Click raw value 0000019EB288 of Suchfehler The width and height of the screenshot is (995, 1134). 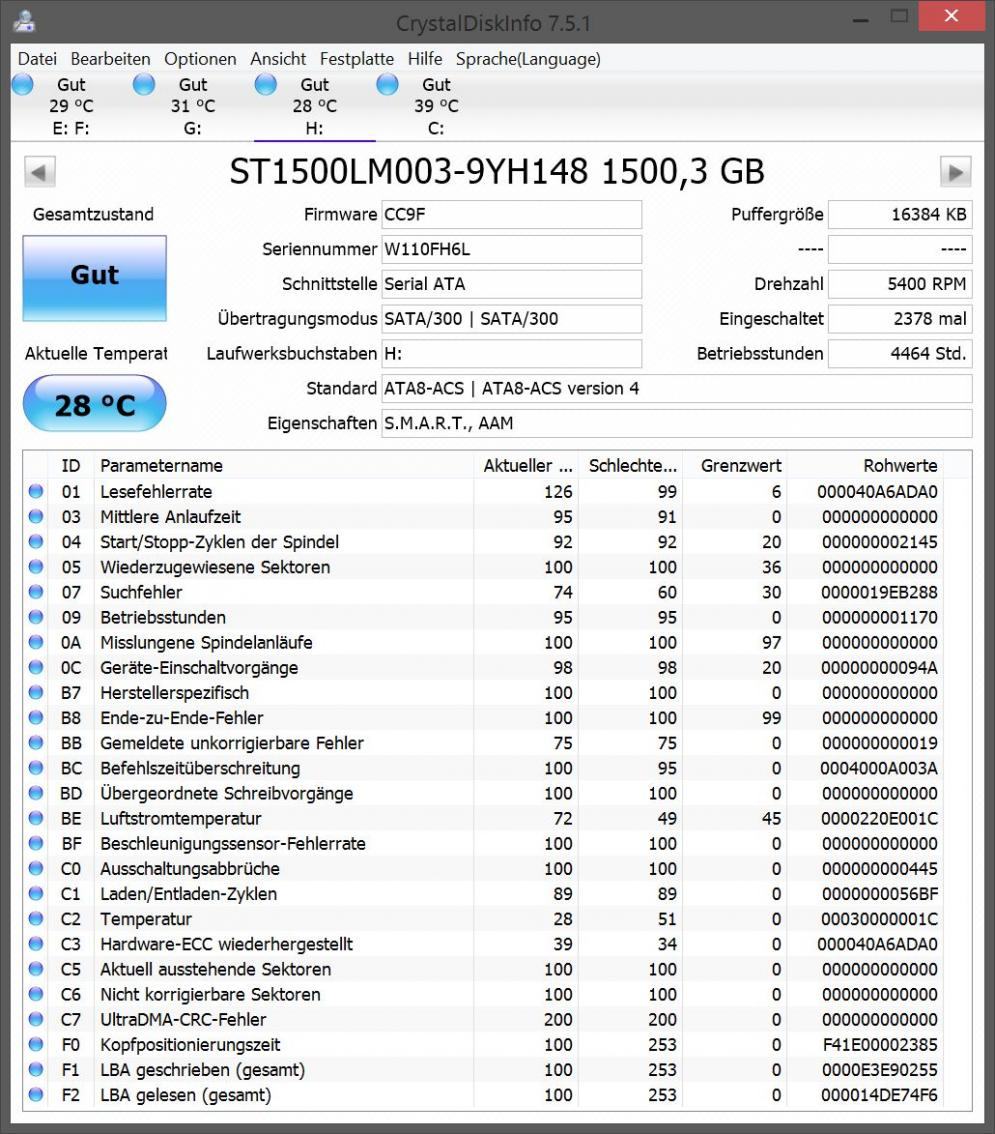click(x=879, y=592)
